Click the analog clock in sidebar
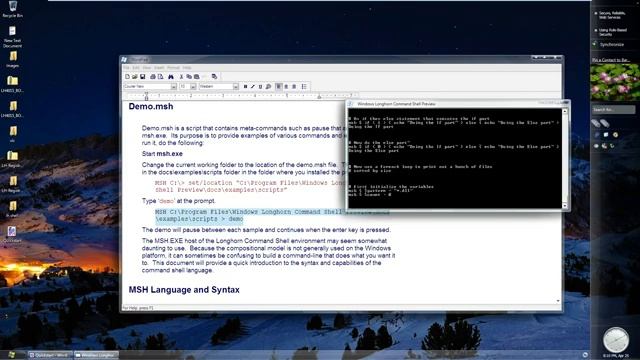The height and width of the screenshot is (360, 640). (x=616, y=340)
